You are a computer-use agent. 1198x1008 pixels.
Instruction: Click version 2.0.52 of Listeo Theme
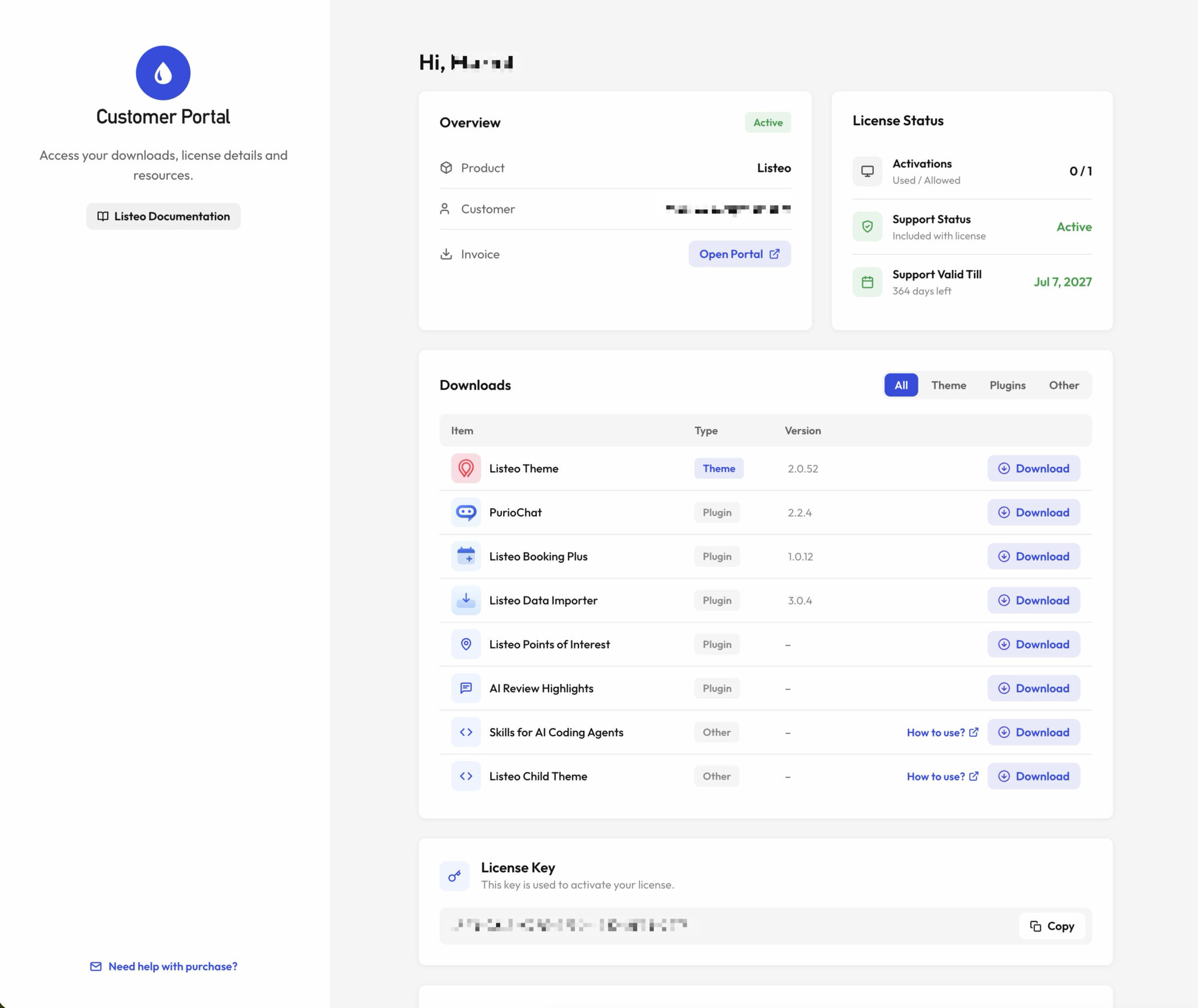(803, 468)
